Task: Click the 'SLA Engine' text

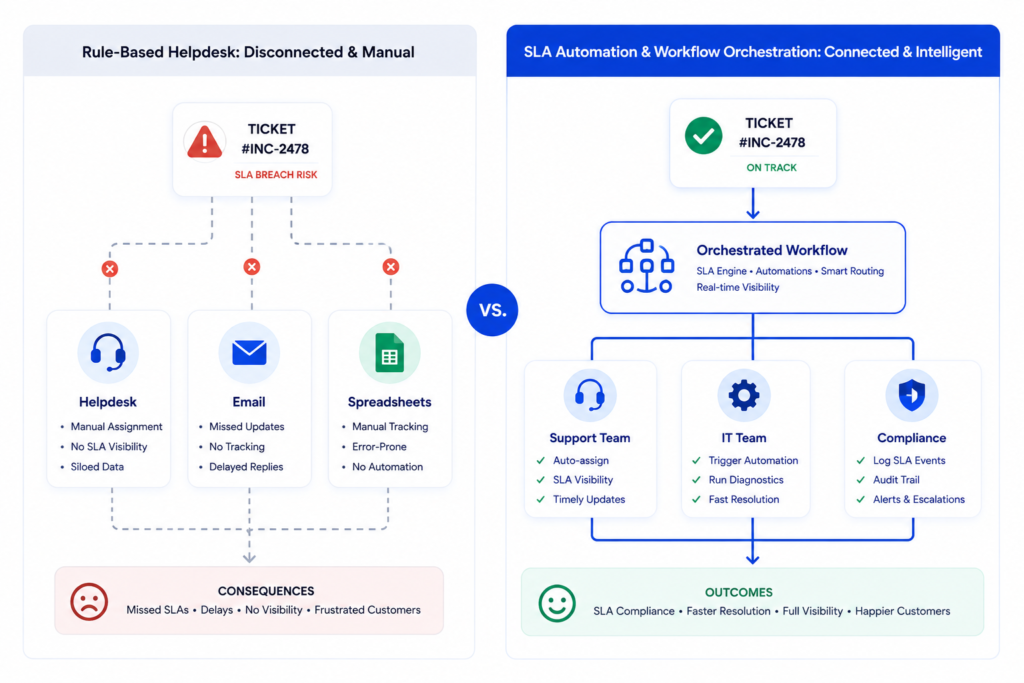Action: point(721,271)
